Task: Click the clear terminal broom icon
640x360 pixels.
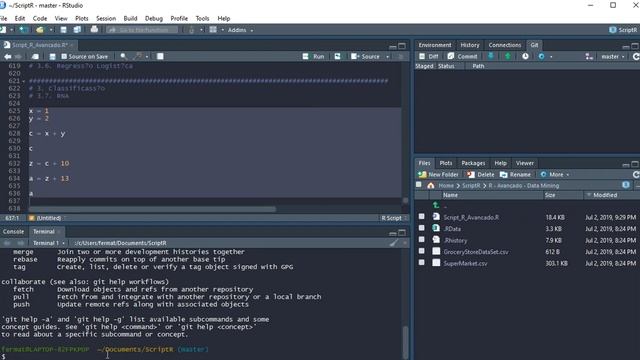Action: [x=393, y=243]
